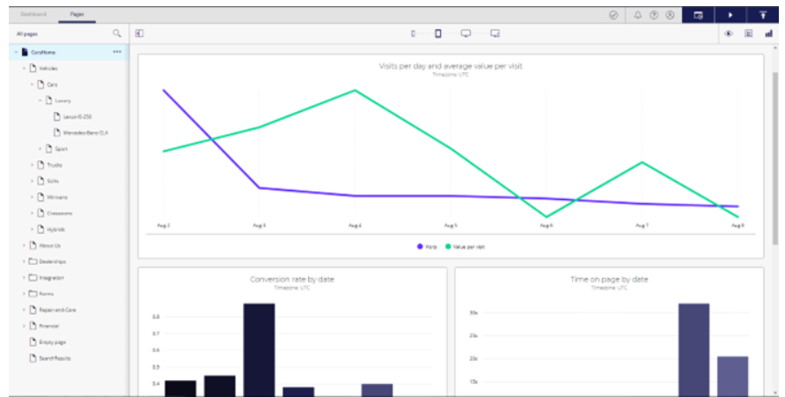Collapse the CorsHome tree node
The height and width of the screenshot is (397, 785).
pos(16,52)
